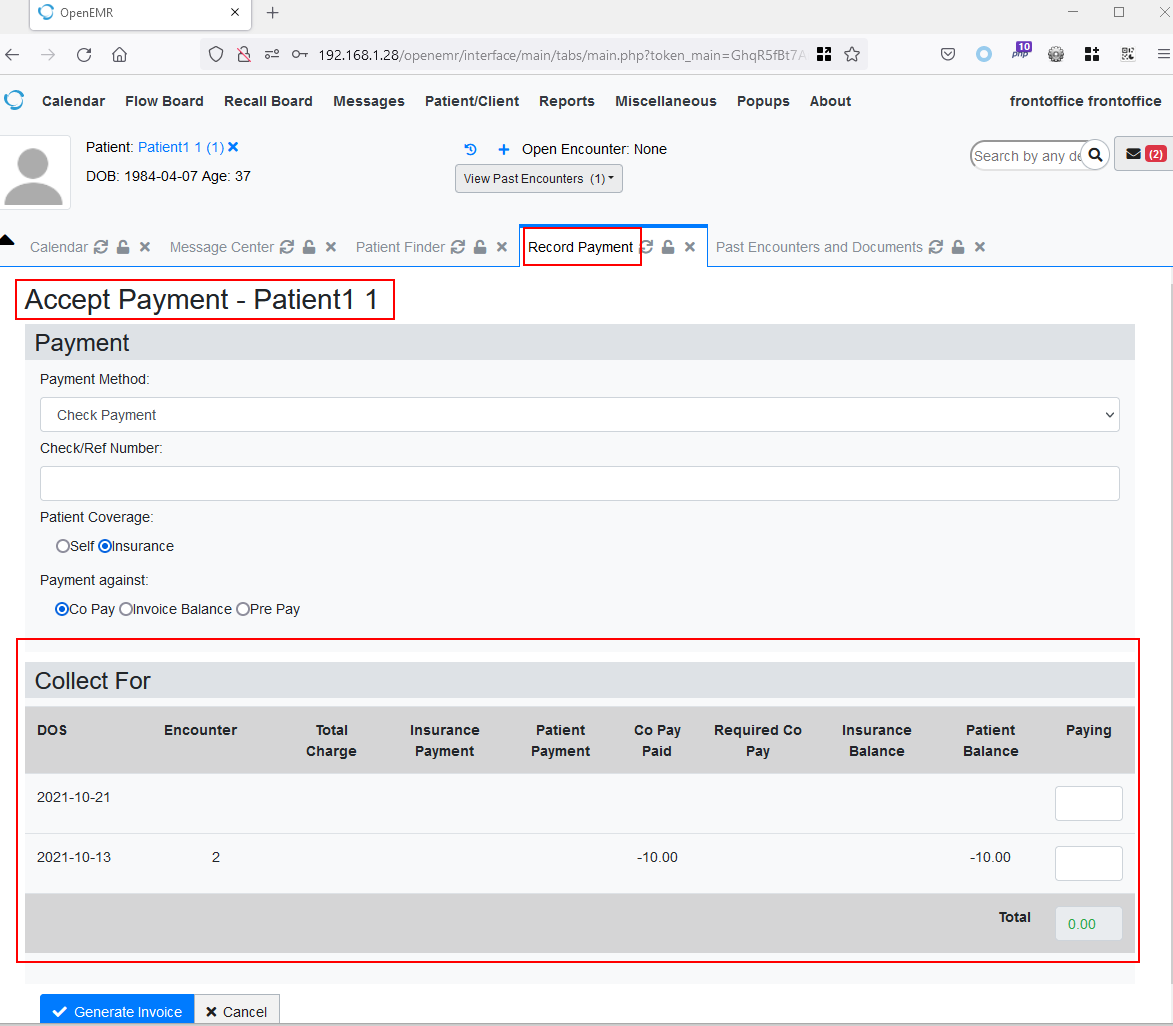Open frontoffice frontoffice user menu
The height and width of the screenshot is (1026, 1173).
click(1085, 101)
